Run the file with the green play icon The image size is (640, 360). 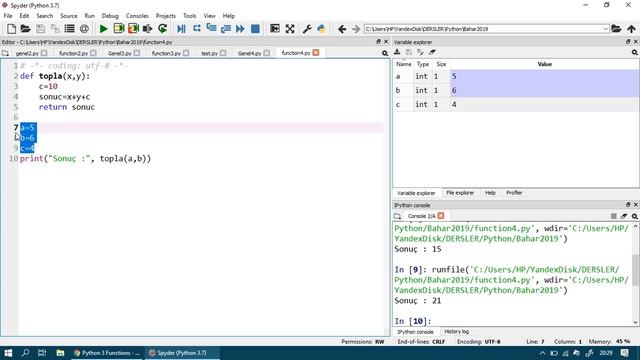104,29
